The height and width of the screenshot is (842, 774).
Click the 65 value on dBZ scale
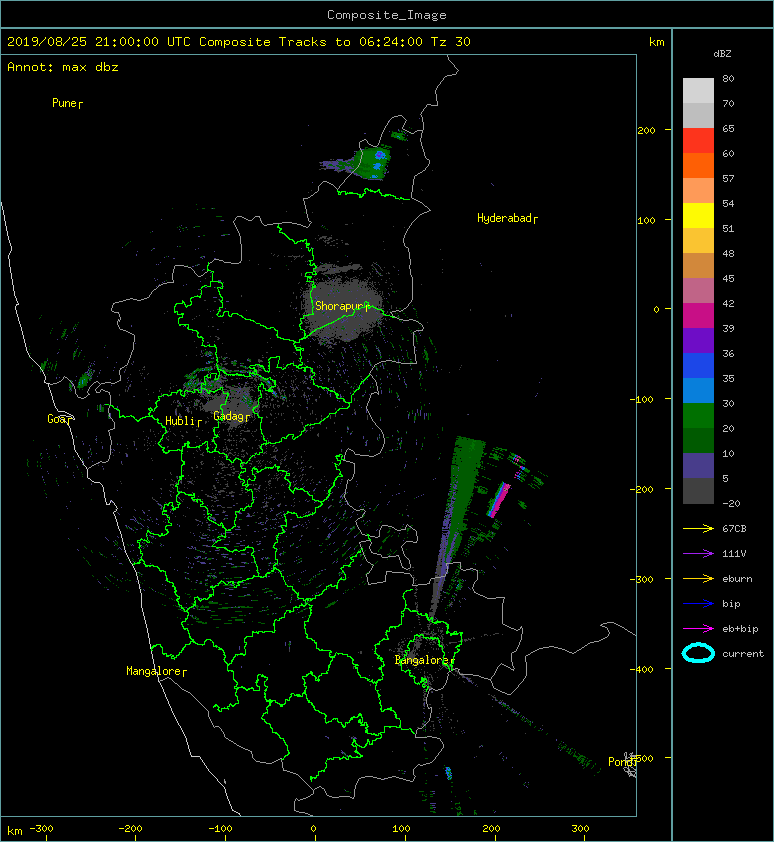(x=728, y=128)
